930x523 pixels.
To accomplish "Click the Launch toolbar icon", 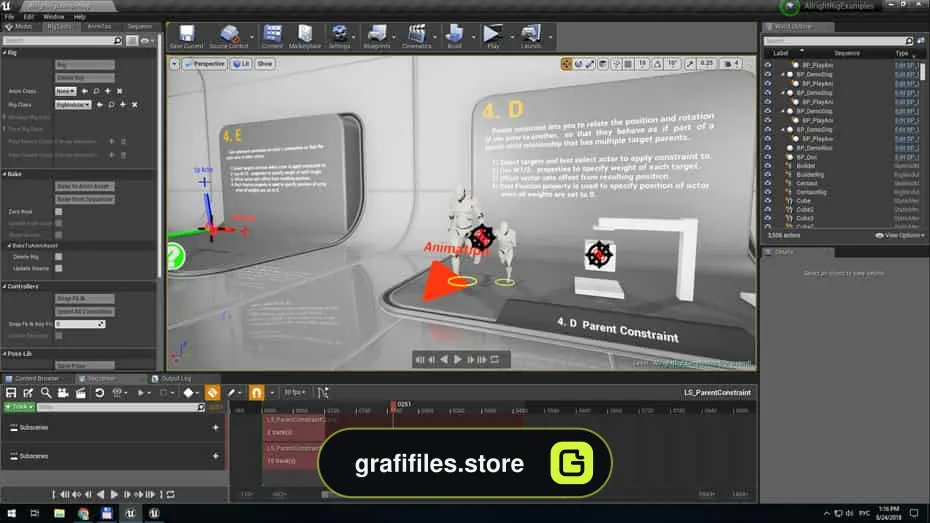I will (531, 37).
